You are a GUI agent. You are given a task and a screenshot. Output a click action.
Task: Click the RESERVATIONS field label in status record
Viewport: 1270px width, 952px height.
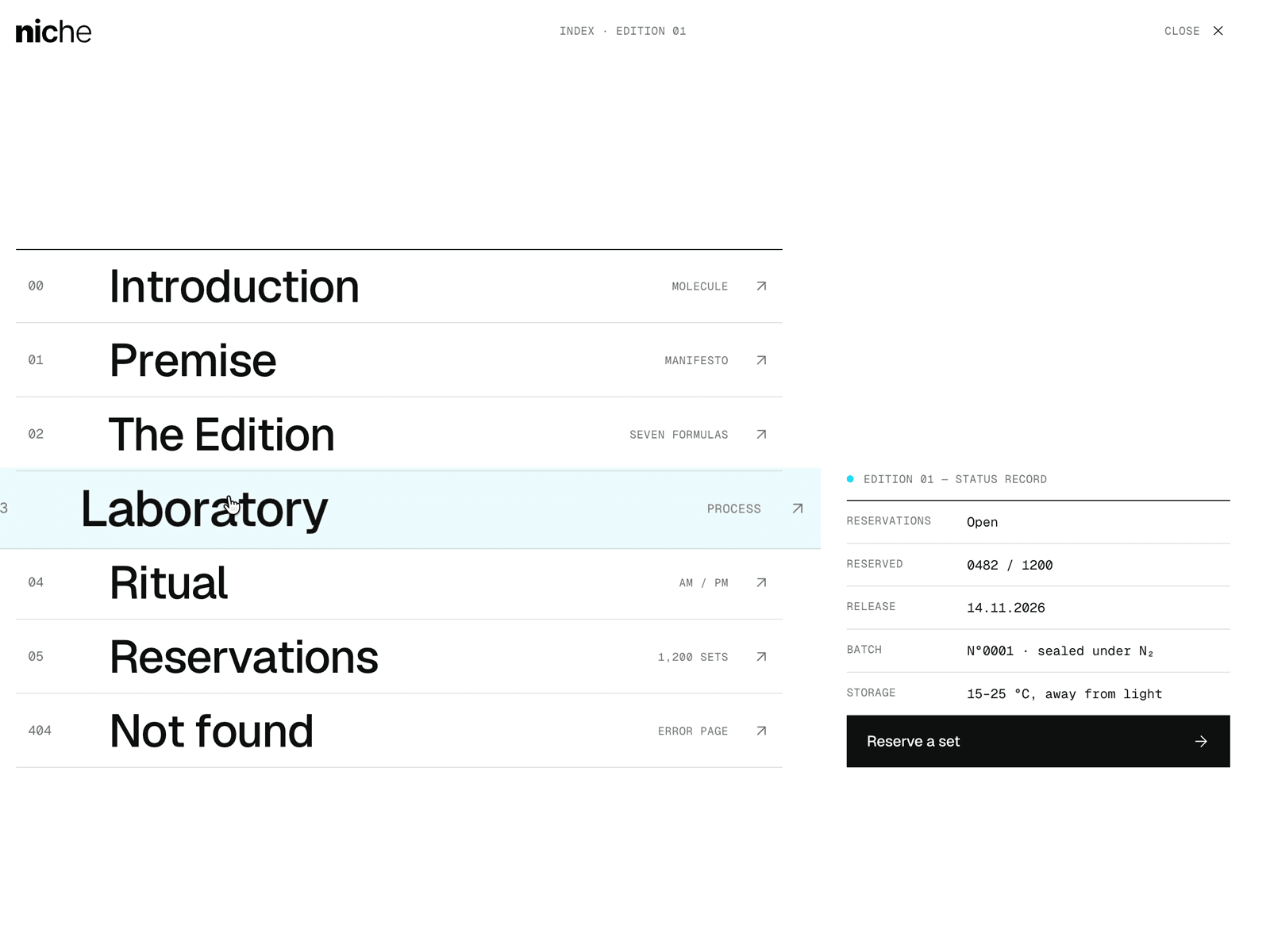pos(888,521)
